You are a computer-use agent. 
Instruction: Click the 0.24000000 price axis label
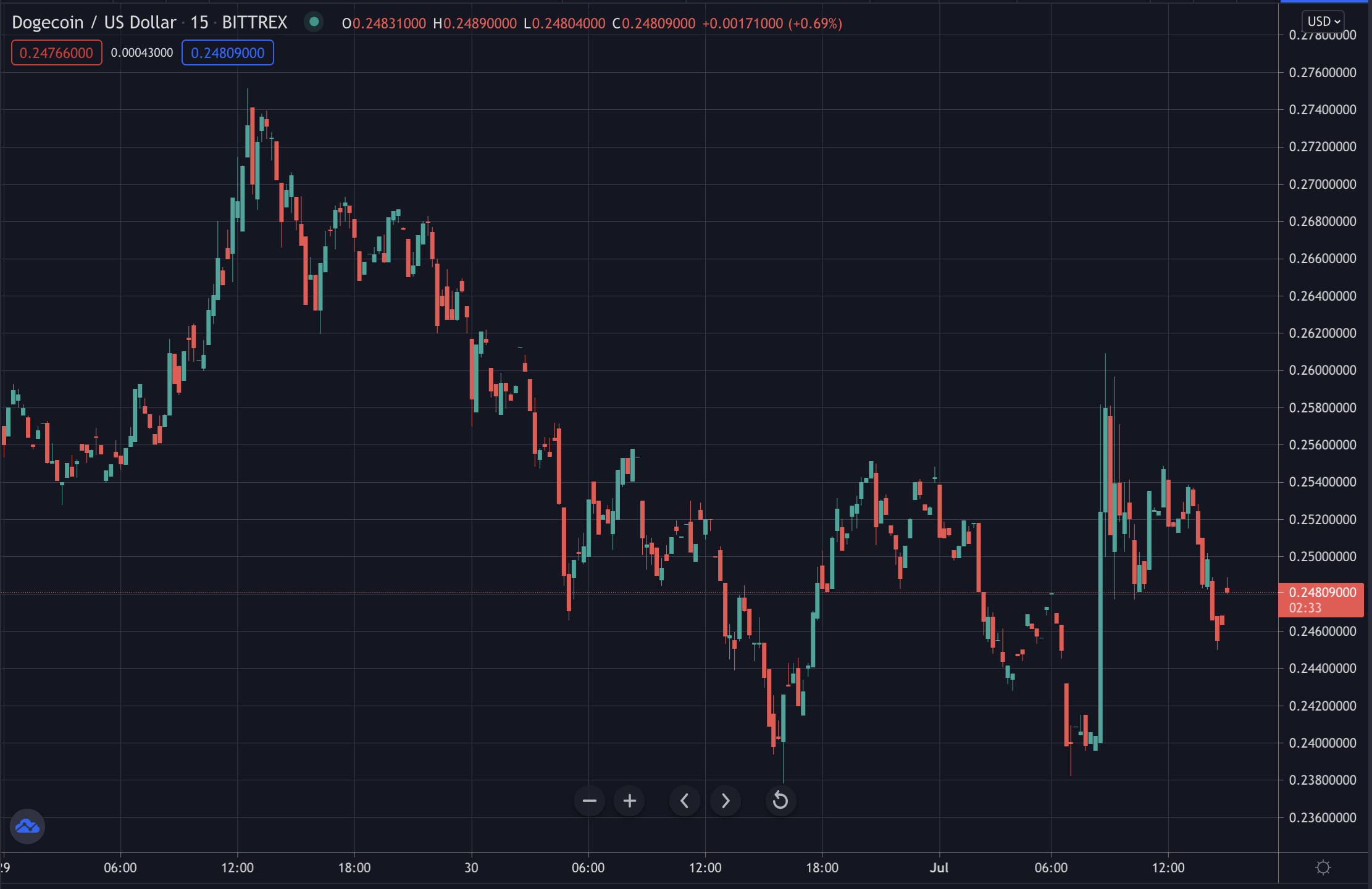tap(1323, 743)
